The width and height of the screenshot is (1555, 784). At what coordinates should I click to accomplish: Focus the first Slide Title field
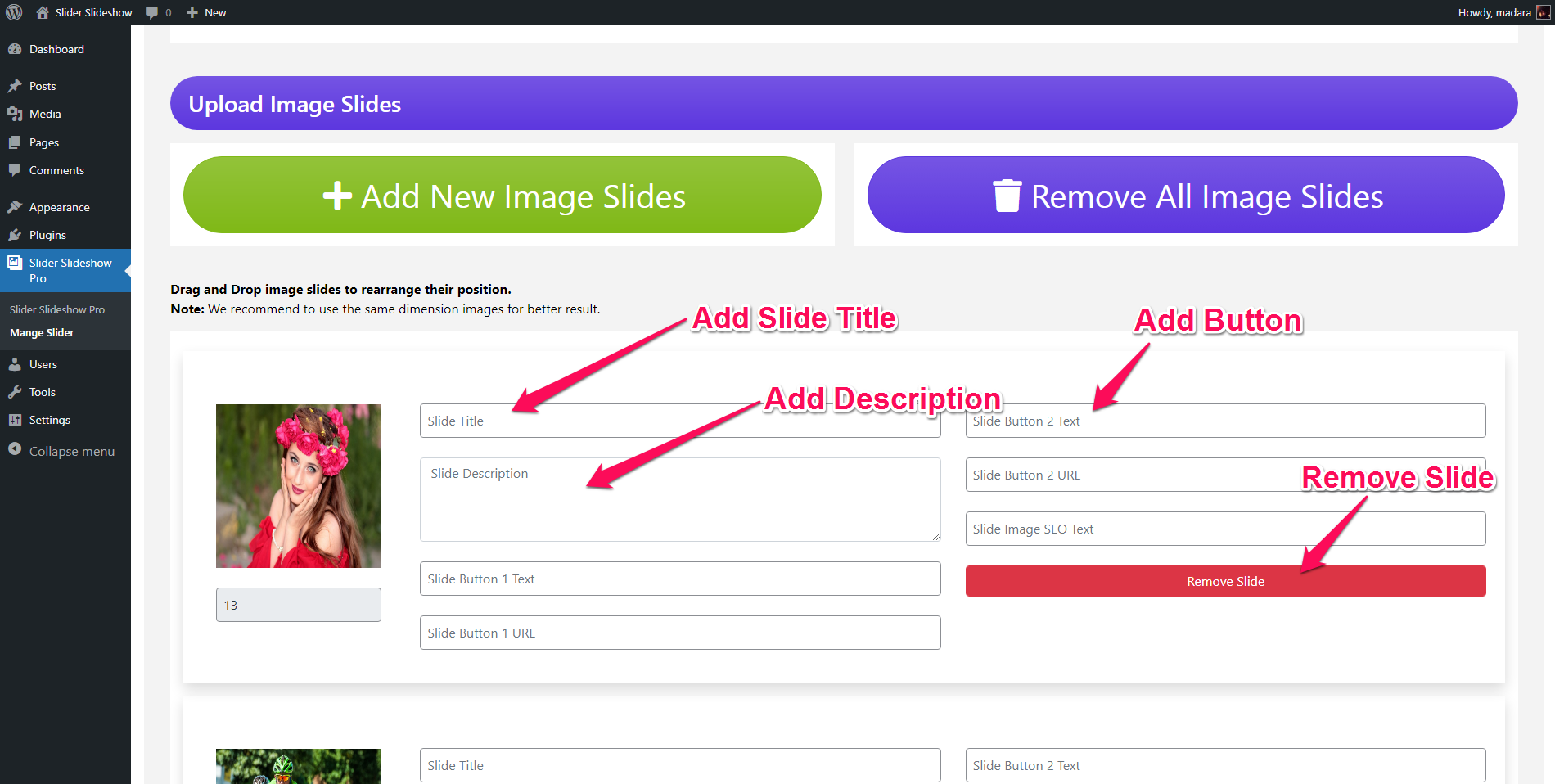pyautogui.click(x=680, y=421)
